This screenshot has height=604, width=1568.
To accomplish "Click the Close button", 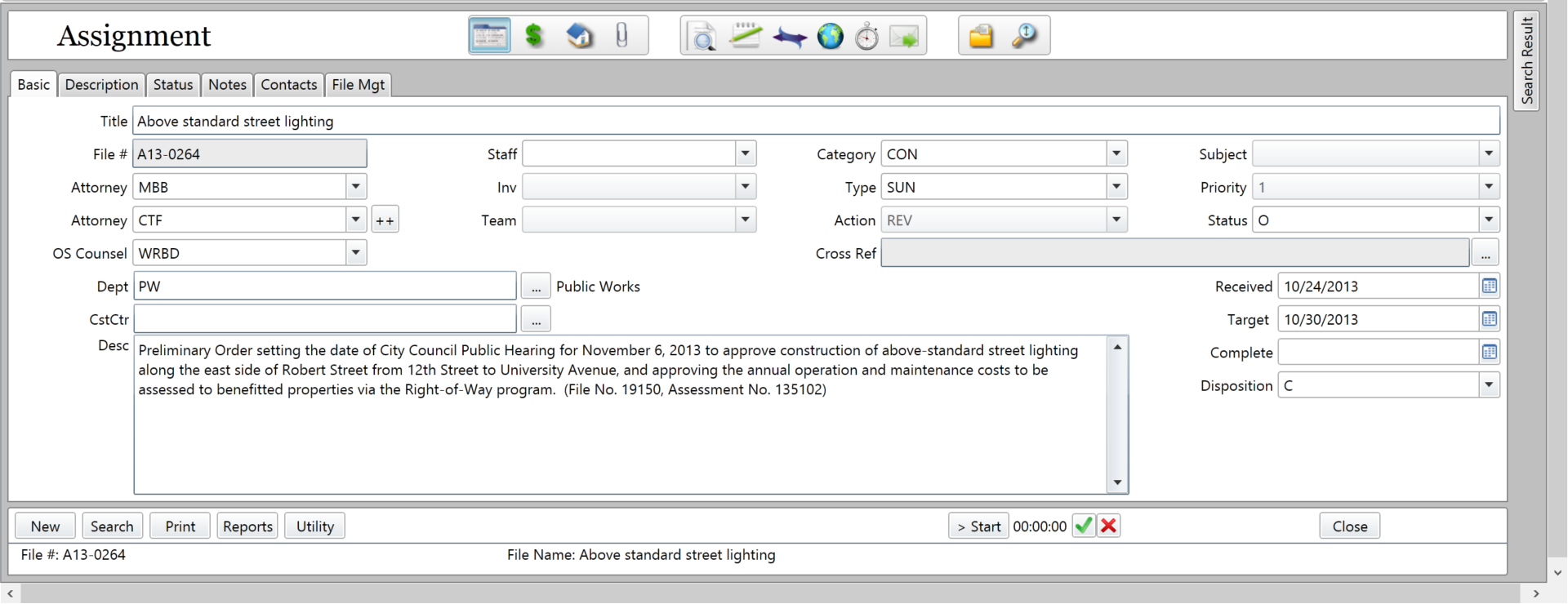I will (x=1350, y=526).
